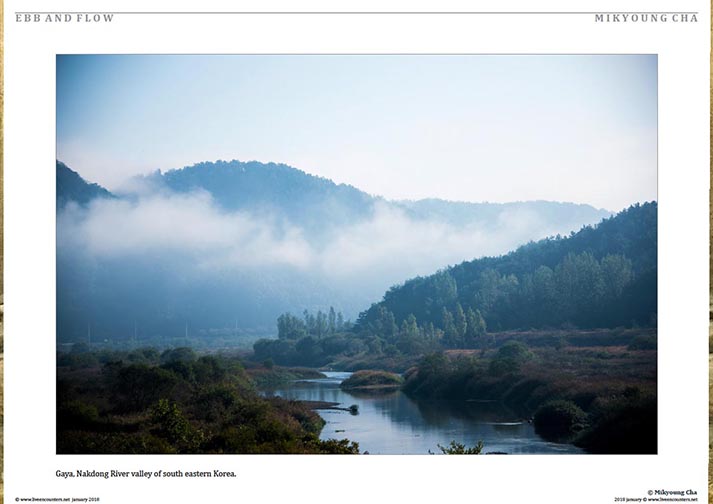Click the gold border on the right edge
The image size is (713, 504).
click(711, 252)
